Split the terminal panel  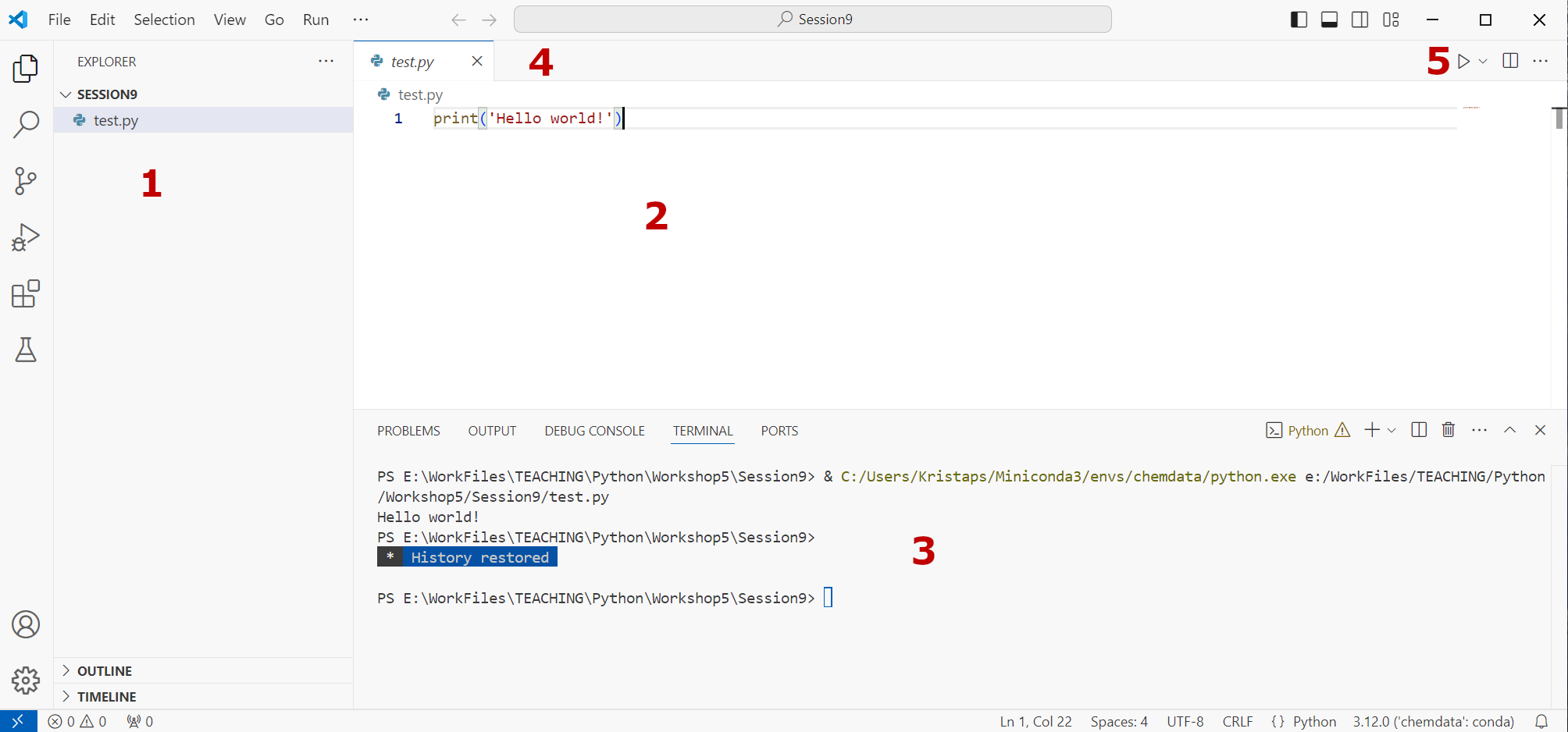click(1419, 430)
